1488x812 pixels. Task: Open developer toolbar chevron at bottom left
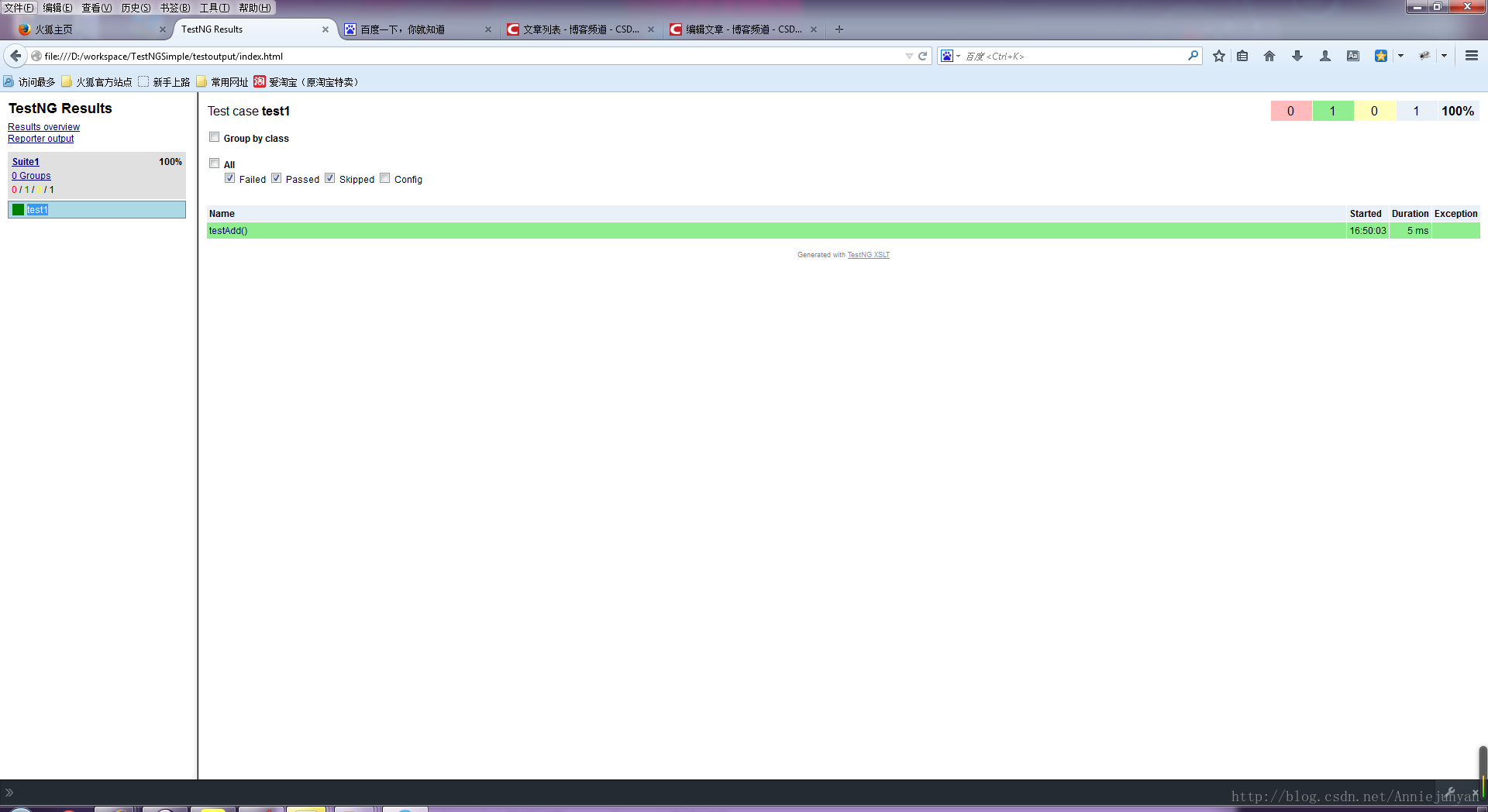click(9, 793)
